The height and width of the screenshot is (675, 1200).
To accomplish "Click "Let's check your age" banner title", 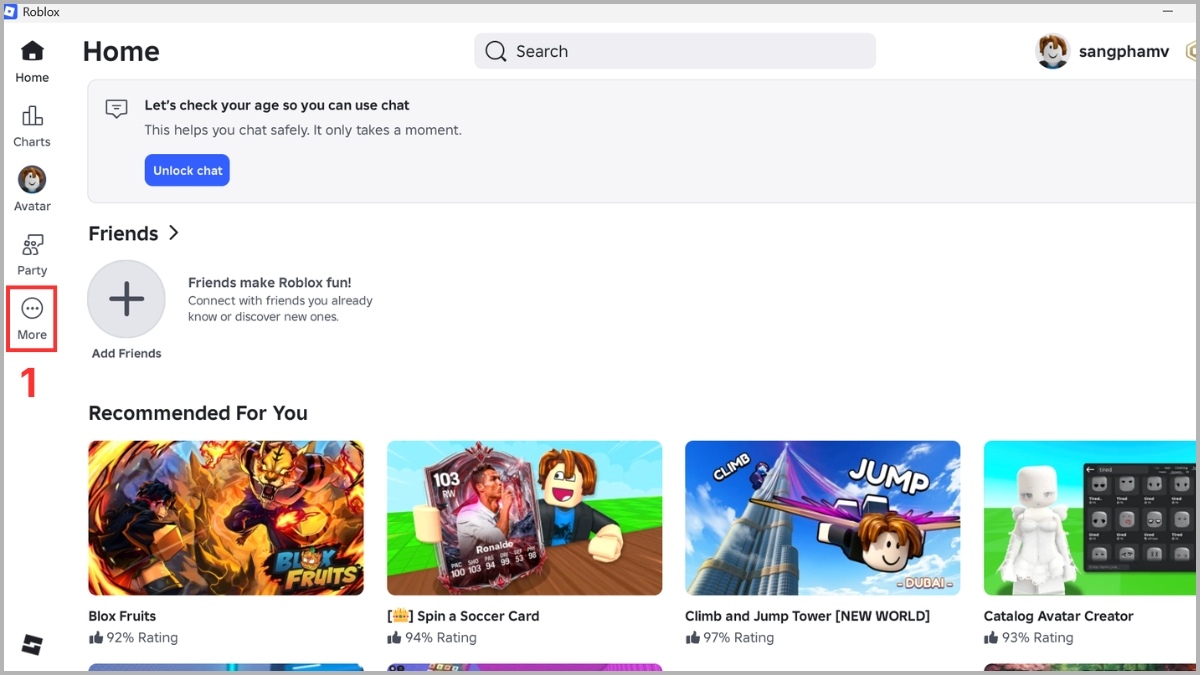I will tap(277, 105).
